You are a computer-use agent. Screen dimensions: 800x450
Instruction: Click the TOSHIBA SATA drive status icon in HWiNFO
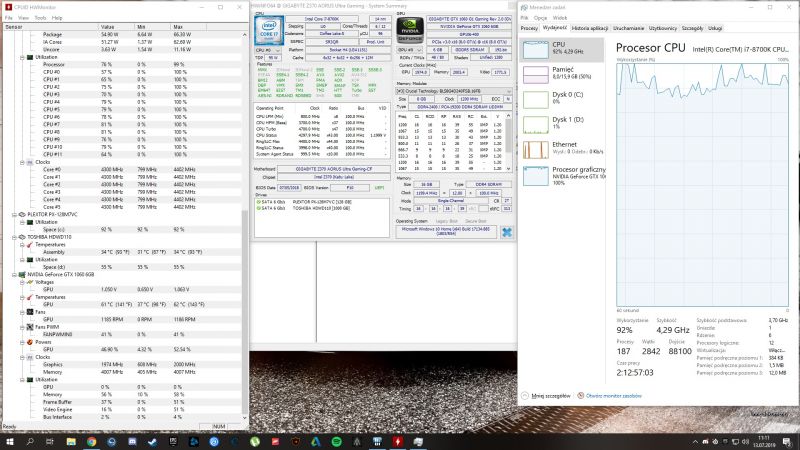[258, 208]
